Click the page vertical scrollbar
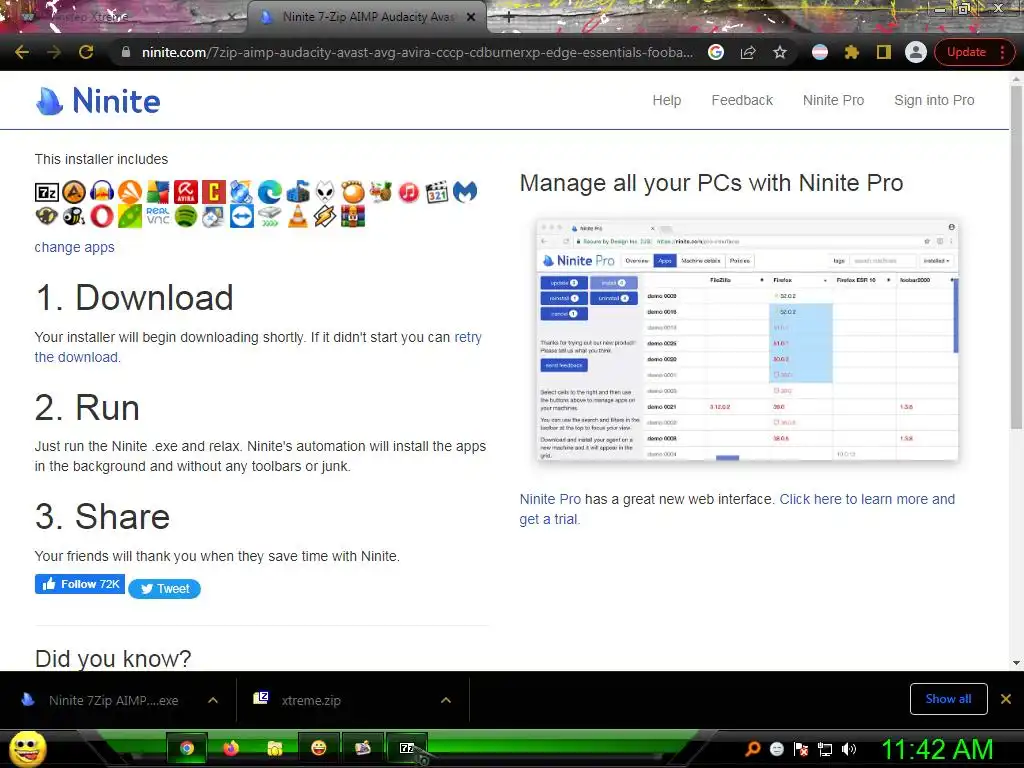1024x768 pixels. (x=1016, y=258)
